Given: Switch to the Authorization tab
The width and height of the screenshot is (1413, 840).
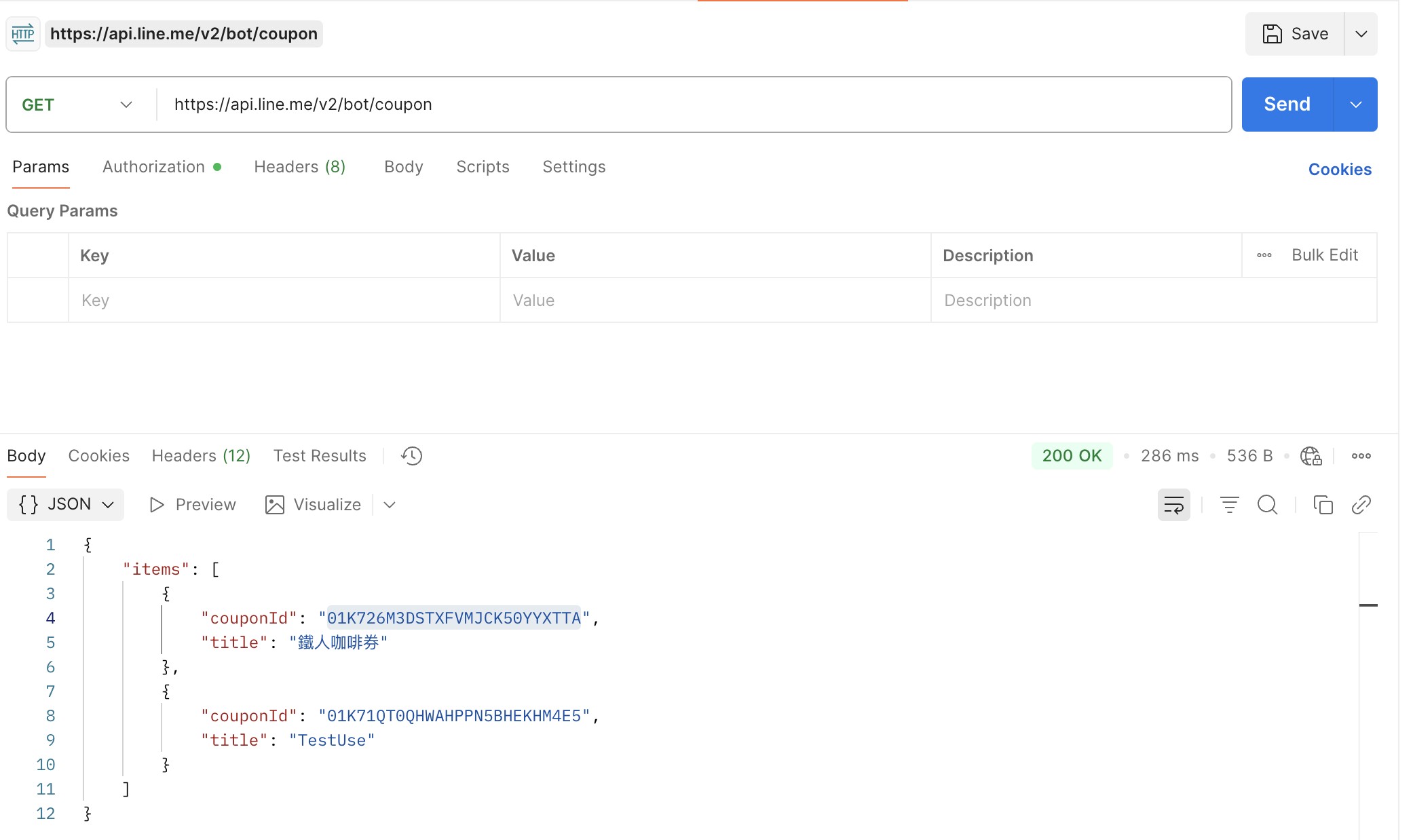Looking at the screenshot, I should click(154, 167).
